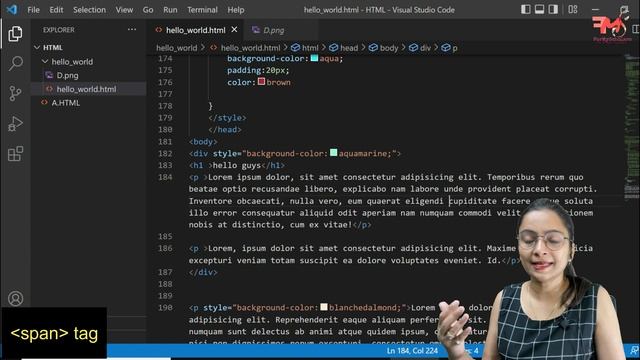Screen dimensions: 640x360
Task: Open the Run menu
Action: point(170,10)
